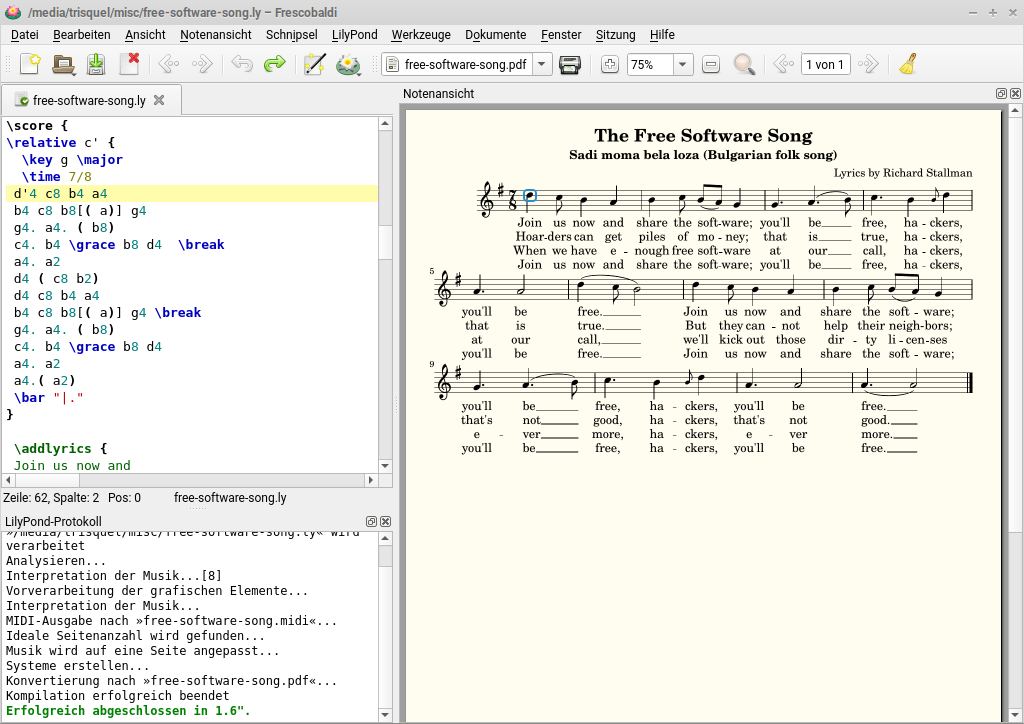Create a new document with the toolbar icon
The image size is (1024, 724).
[x=30, y=64]
